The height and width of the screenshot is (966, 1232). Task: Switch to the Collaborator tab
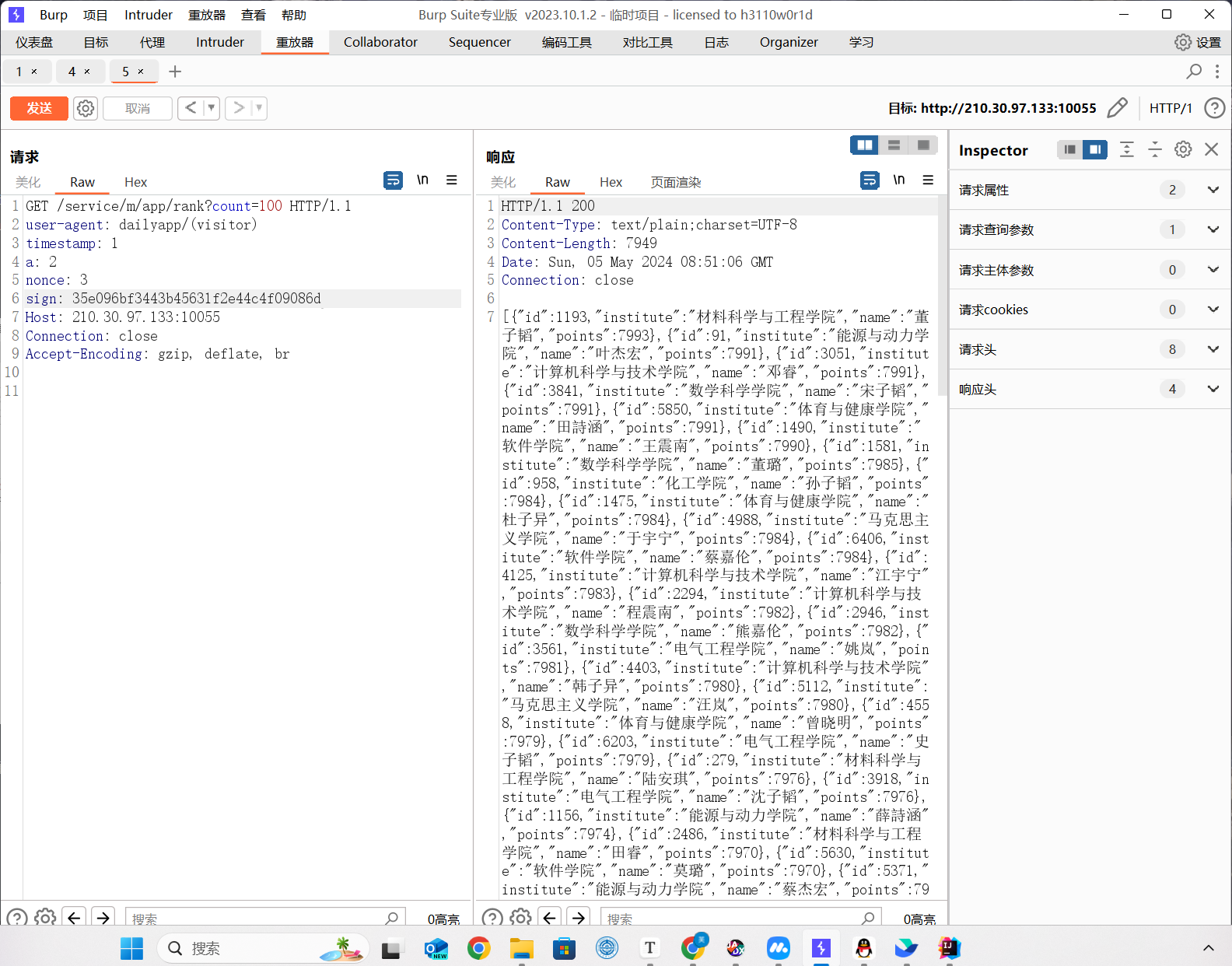pyautogui.click(x=380, y=42)
